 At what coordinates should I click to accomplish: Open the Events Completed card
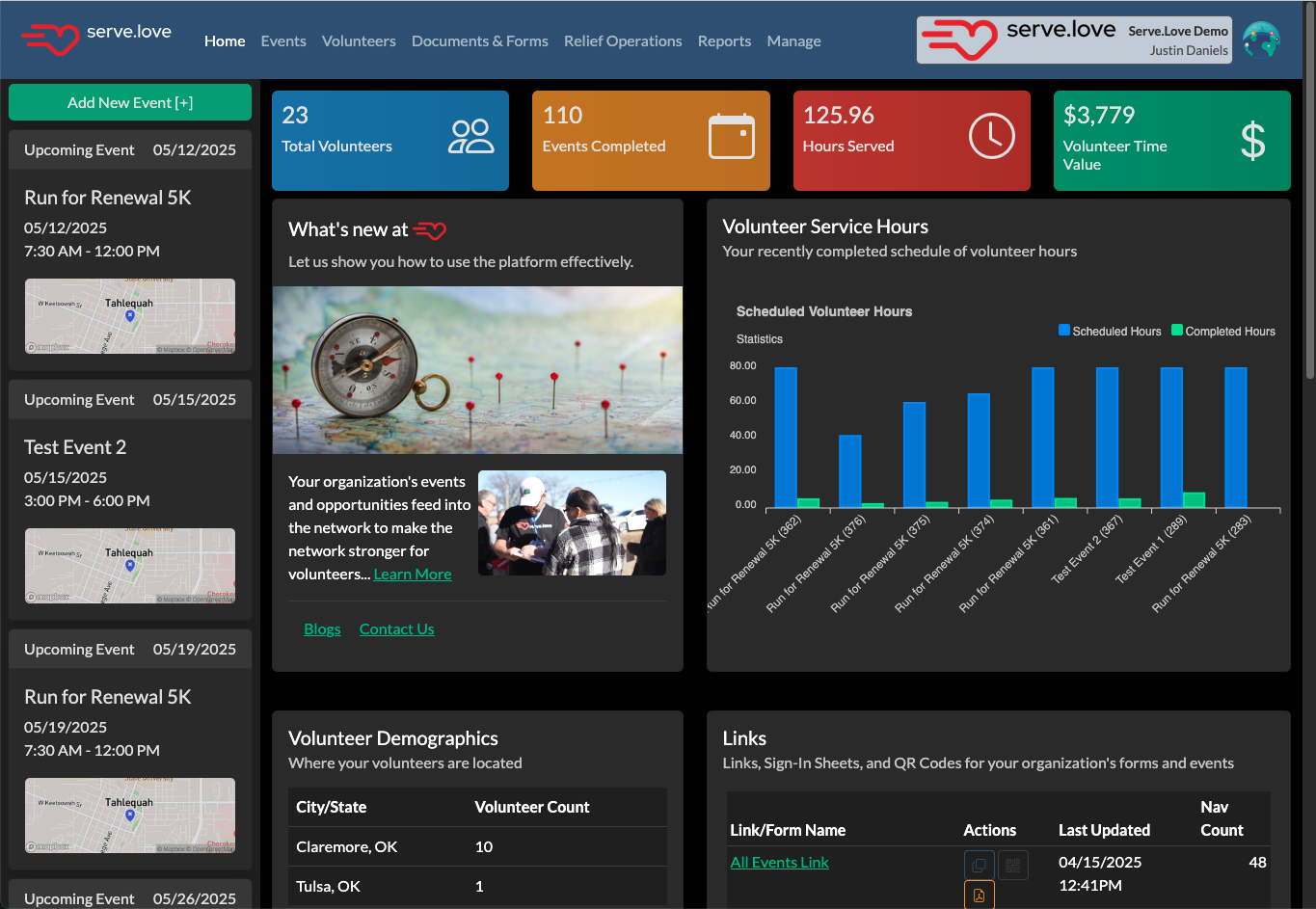tap(651, 141)
